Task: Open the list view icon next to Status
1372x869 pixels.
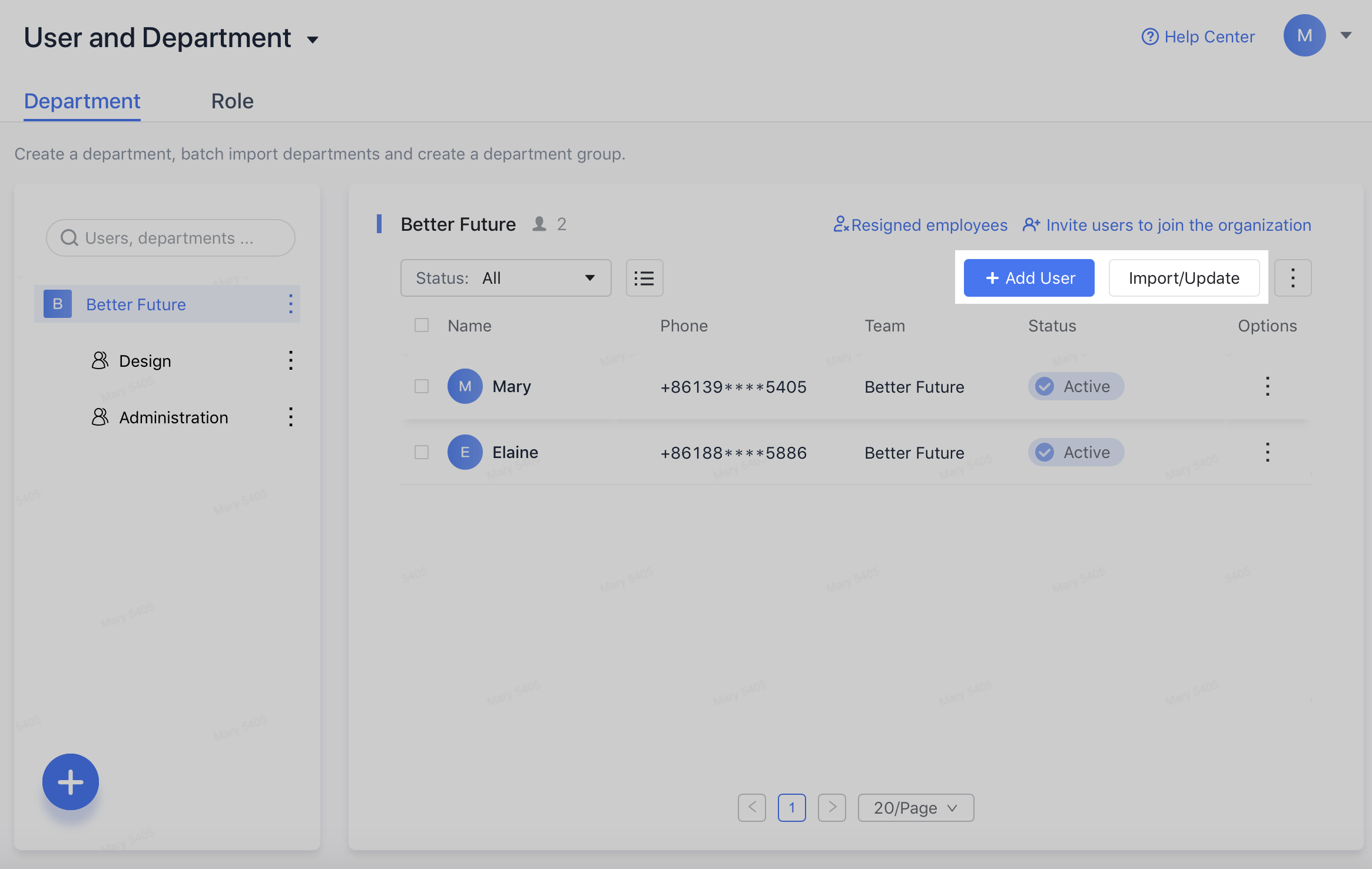Action: point(644,278)
